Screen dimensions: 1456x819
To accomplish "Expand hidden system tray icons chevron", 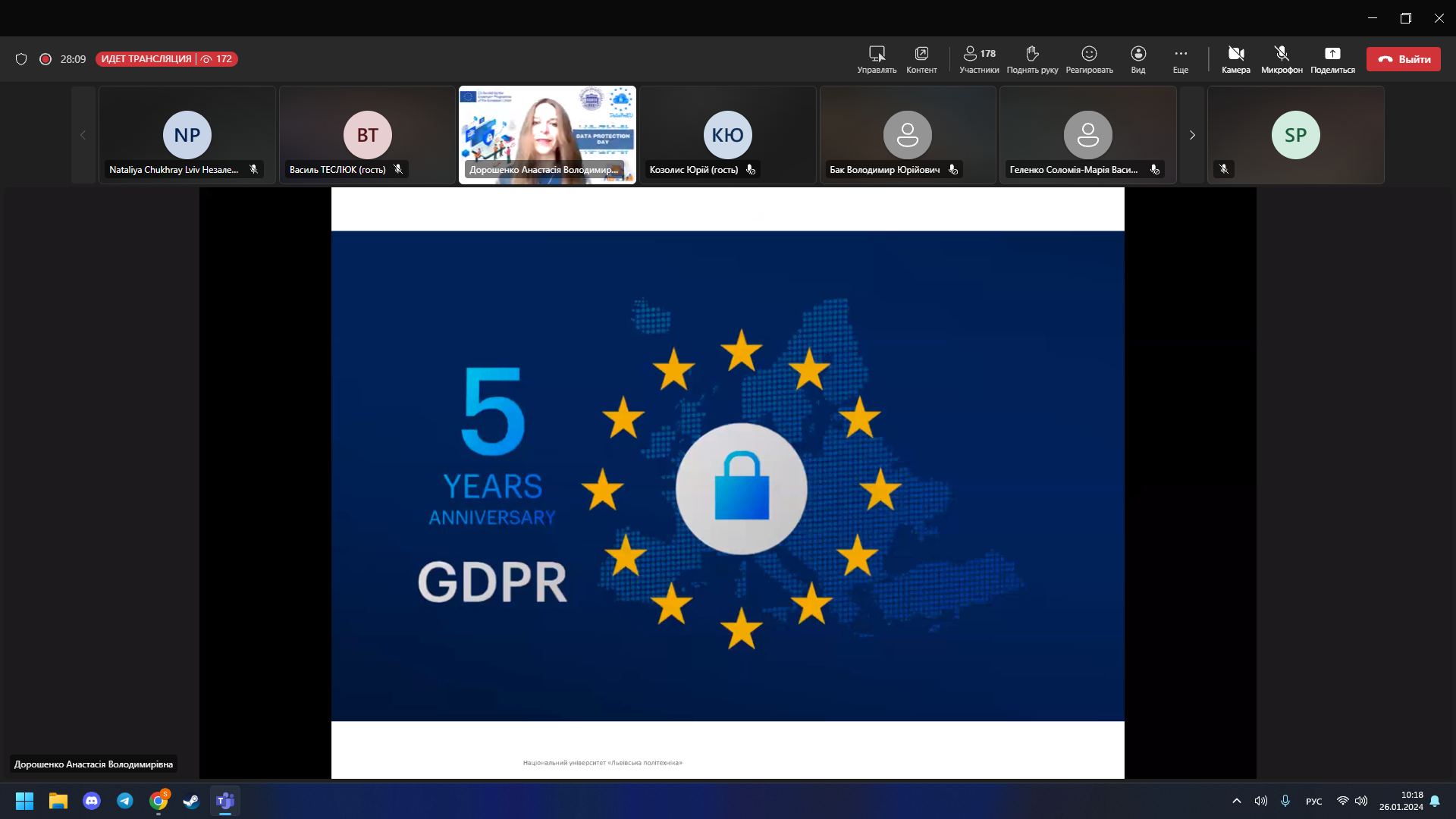I will click(x=1237, y=801).
